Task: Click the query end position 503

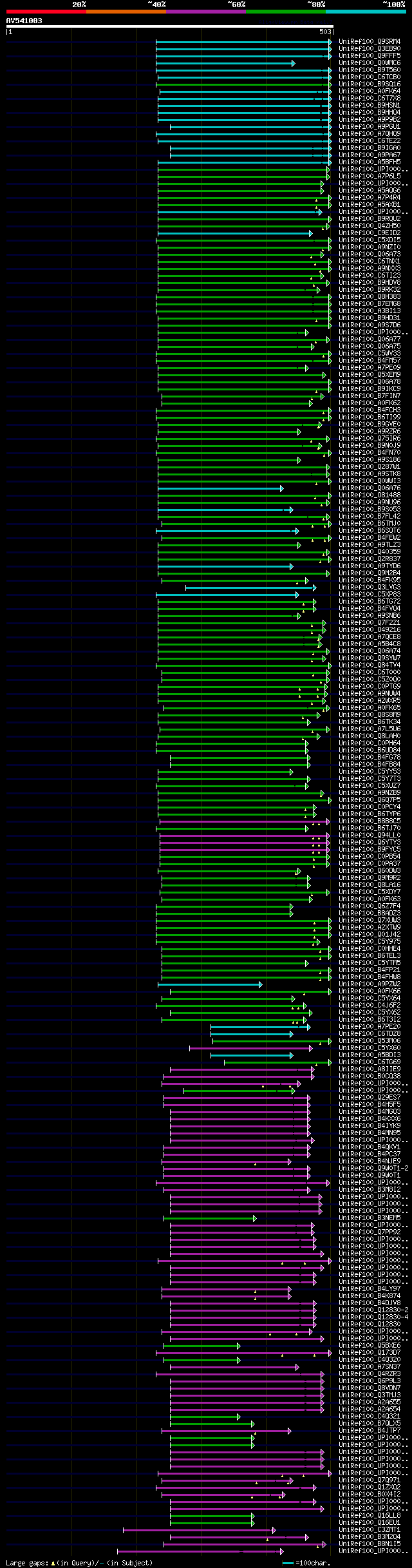Action: (325, 32)
